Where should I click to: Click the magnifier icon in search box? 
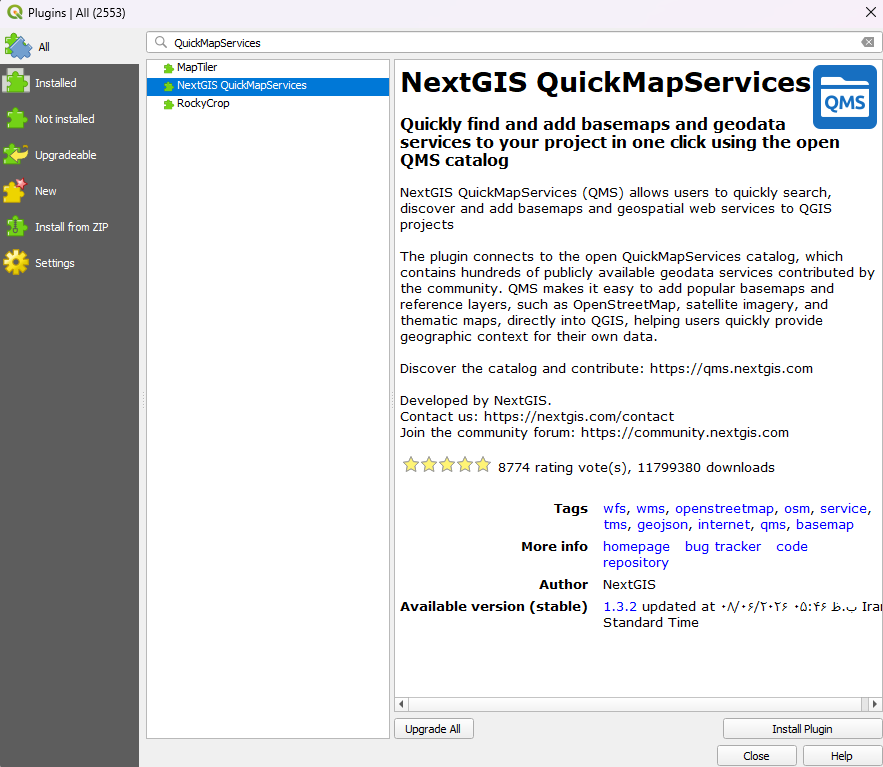pos(161,42)
